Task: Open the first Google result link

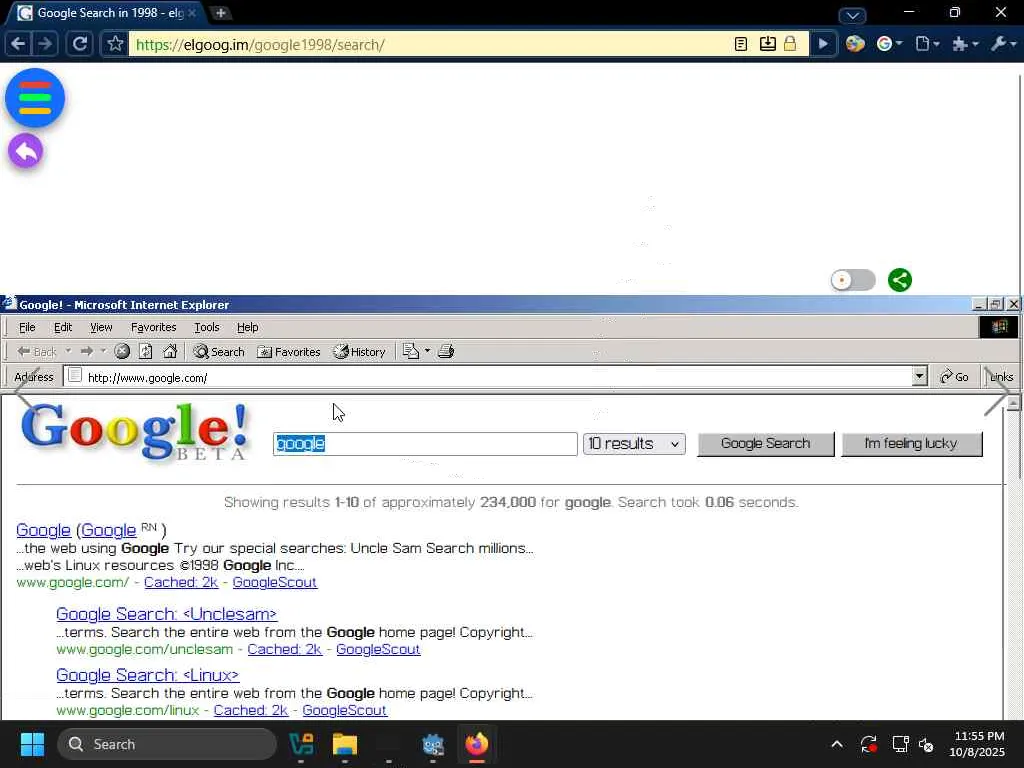Action: (x=43, y=530)
